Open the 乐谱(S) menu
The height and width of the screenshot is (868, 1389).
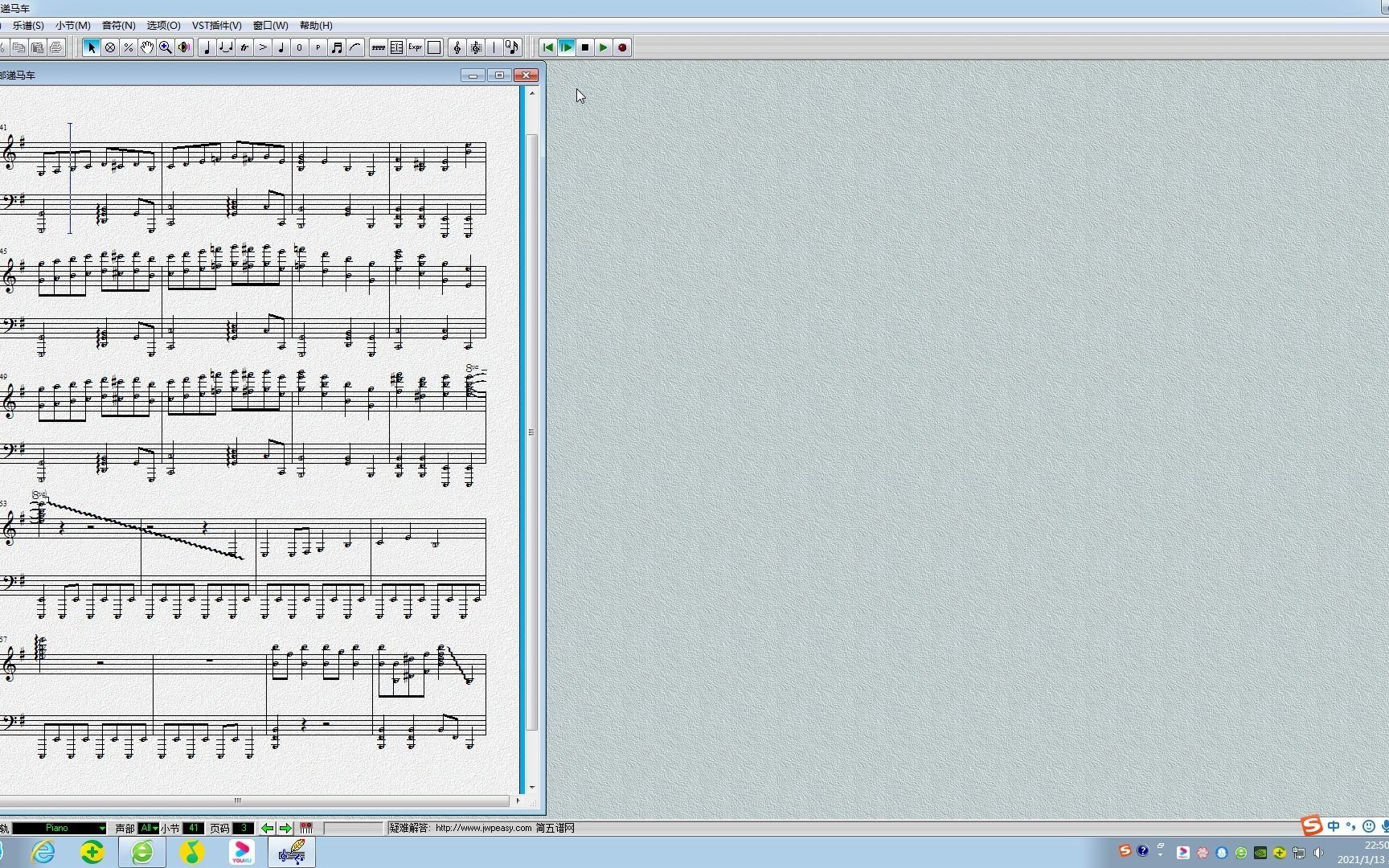28,26
